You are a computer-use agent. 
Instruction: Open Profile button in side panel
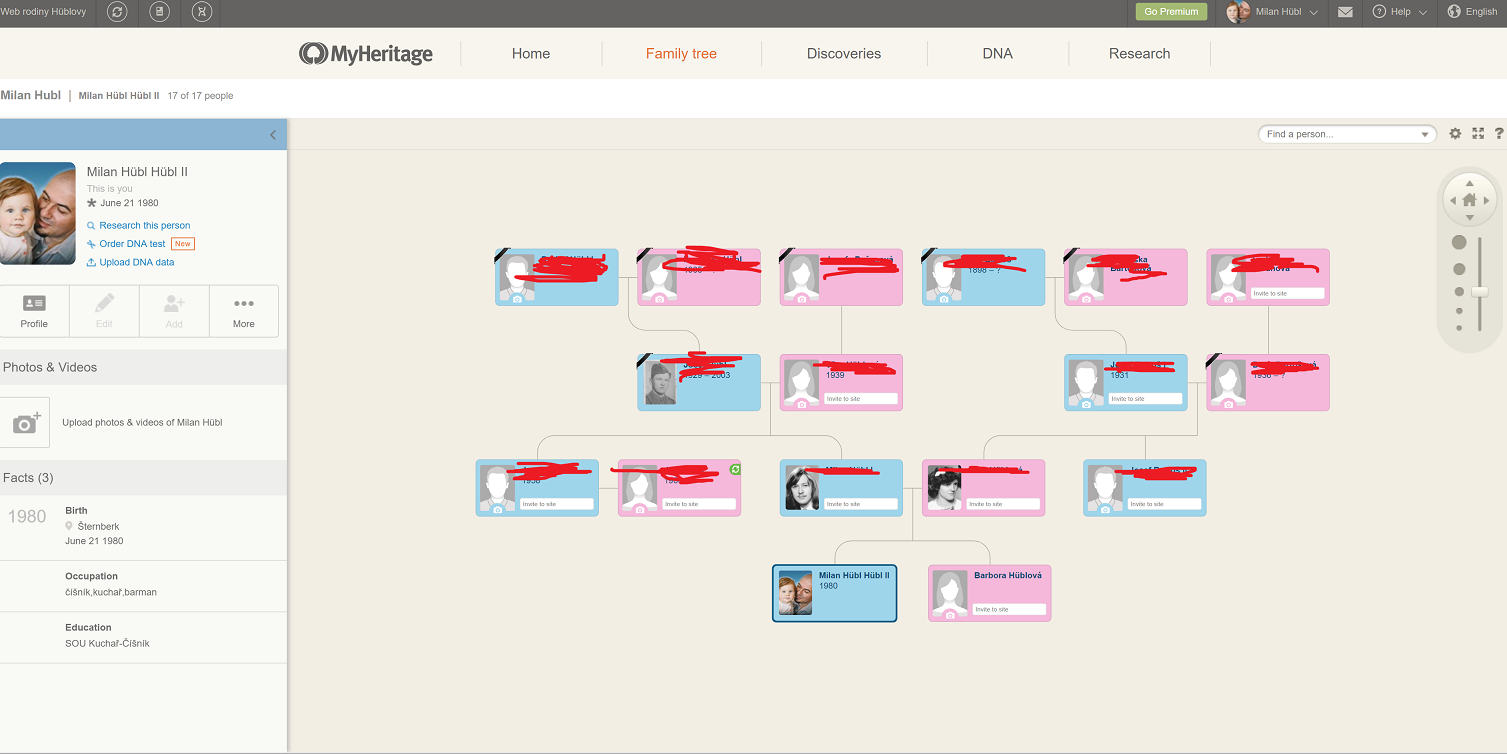34,311
